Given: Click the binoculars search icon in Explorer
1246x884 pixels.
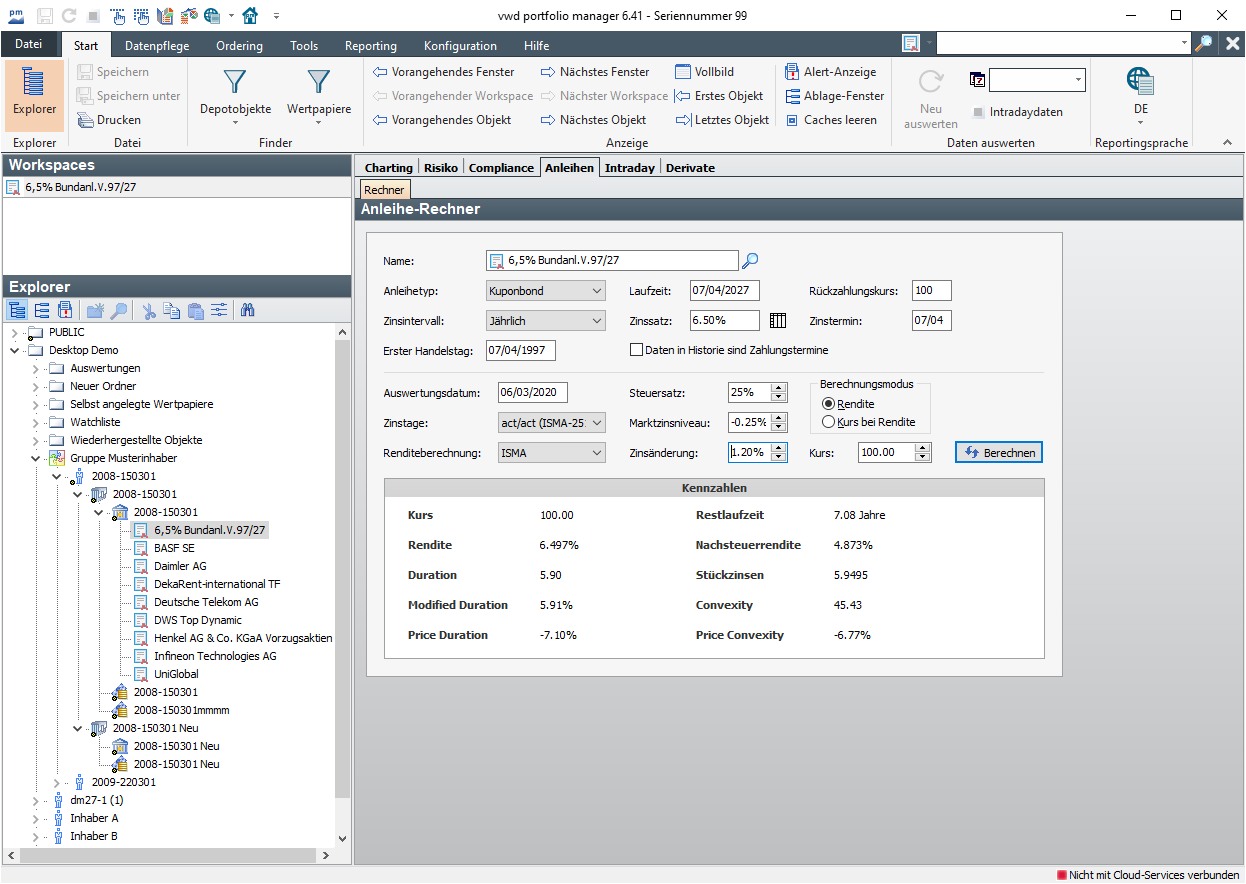Looking at the screenshot, I should click(247, 310).
